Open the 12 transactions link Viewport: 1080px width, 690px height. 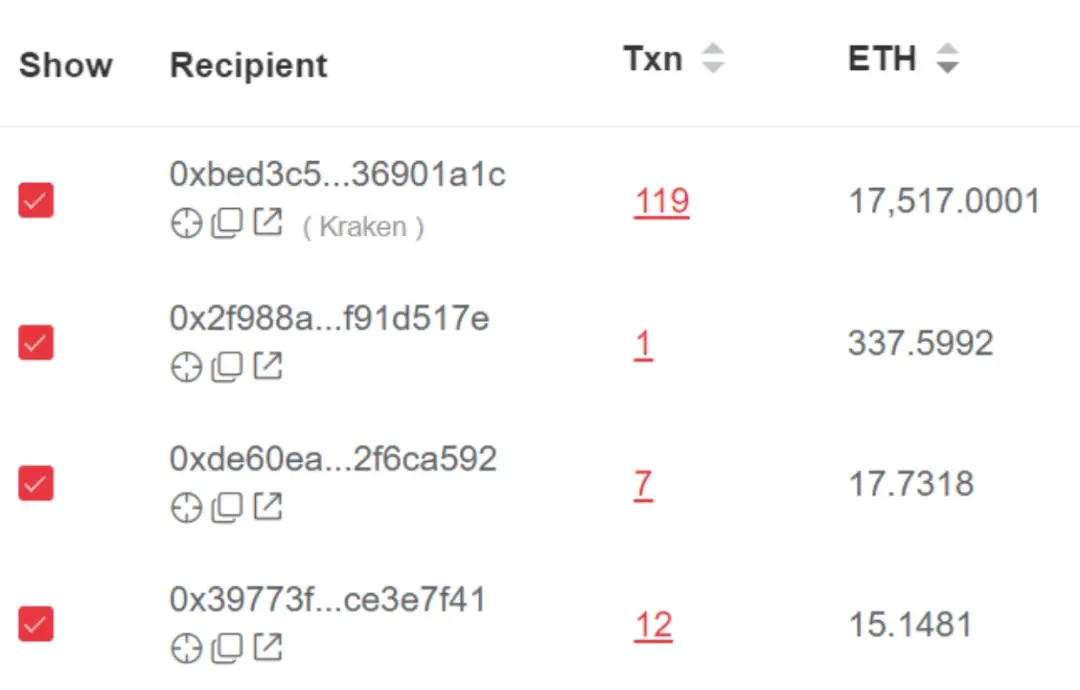pos(653,626)
